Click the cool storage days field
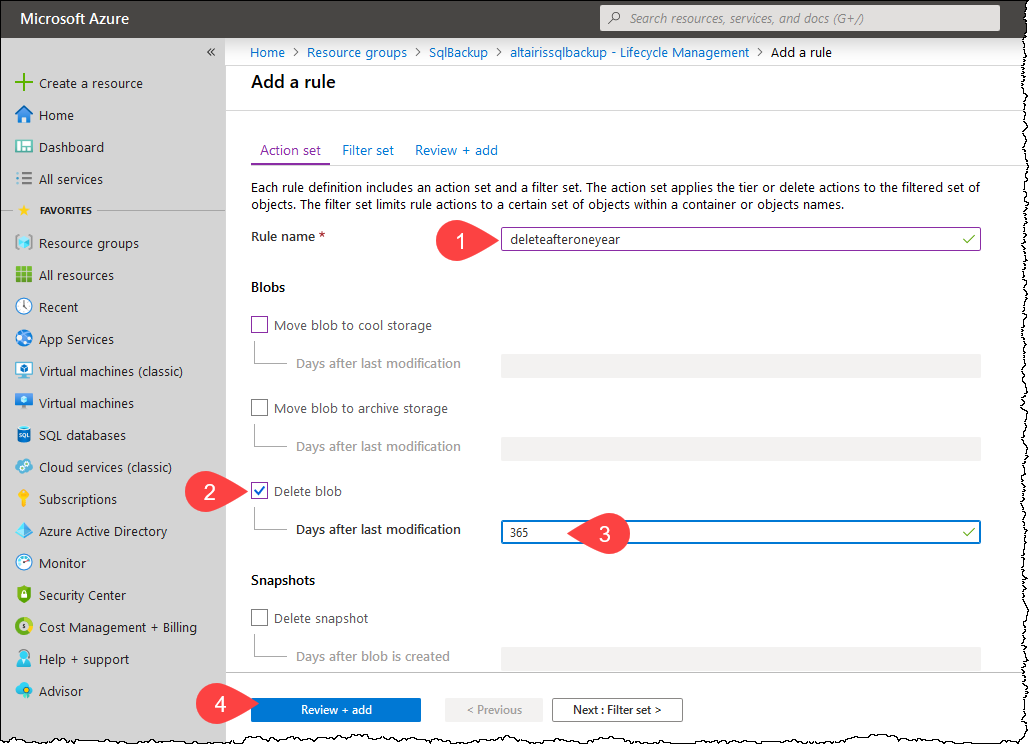The height and width of the screenshot is (744, 1029). pyautogui.click(x=740, y=366)
